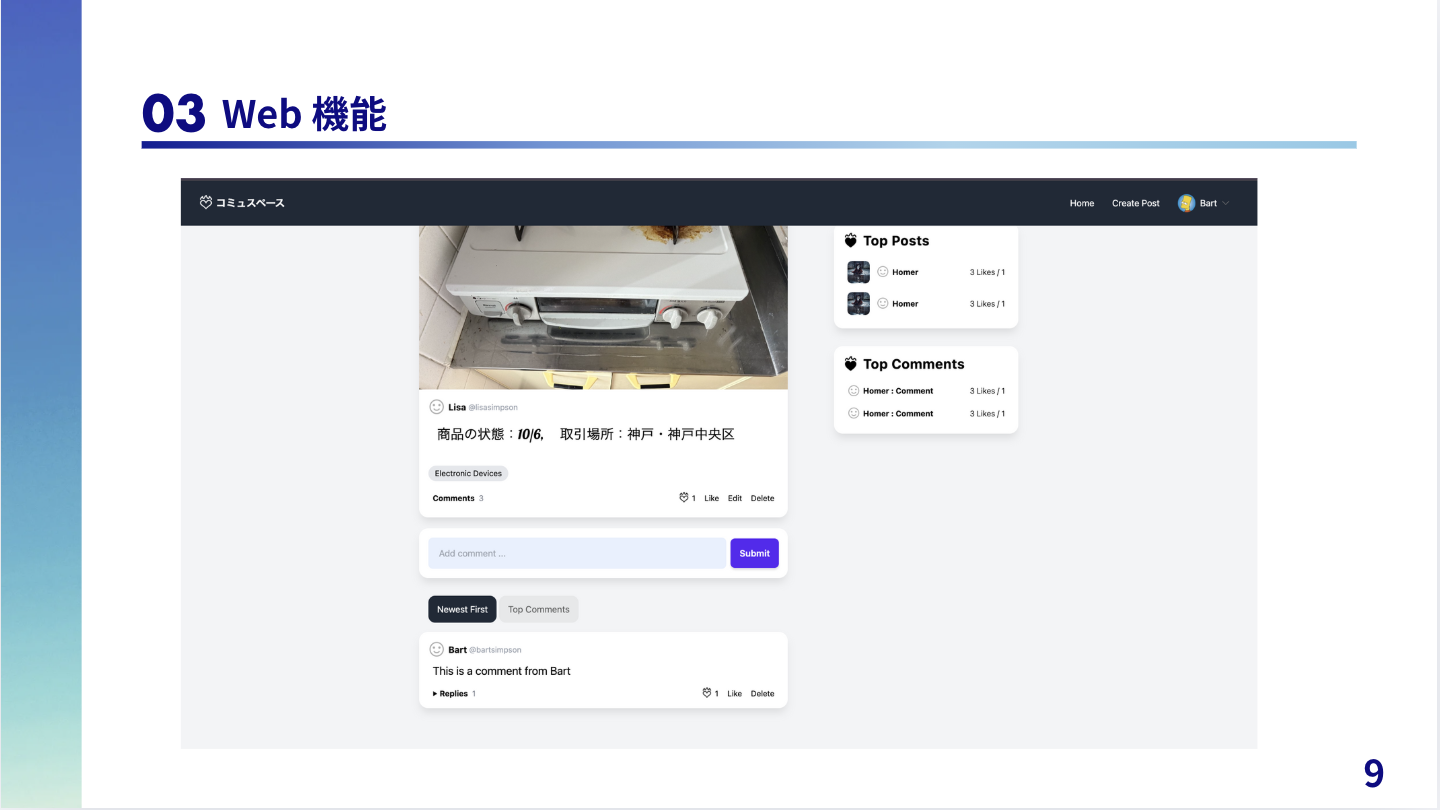Select the Newest First sort tab
This screenshot has height=810, width=1440.
[x=462, y=609]
